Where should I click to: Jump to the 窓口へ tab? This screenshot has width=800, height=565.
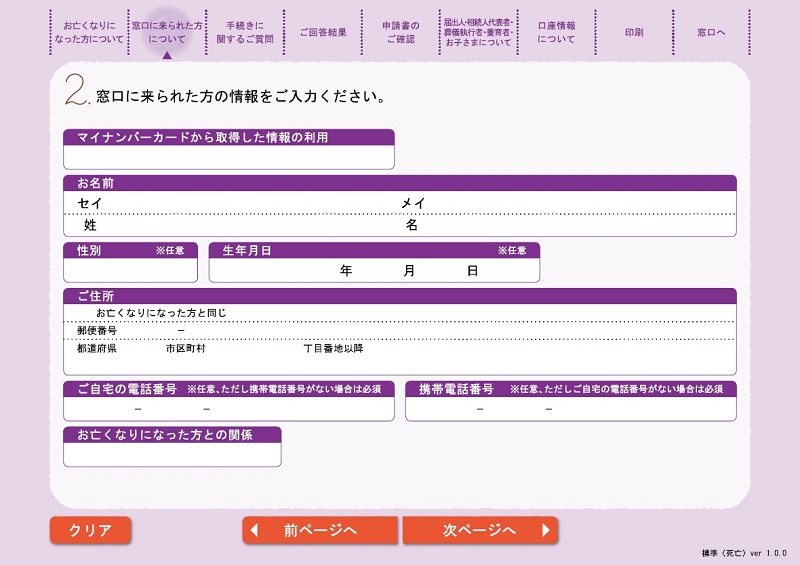coord(713,32)
